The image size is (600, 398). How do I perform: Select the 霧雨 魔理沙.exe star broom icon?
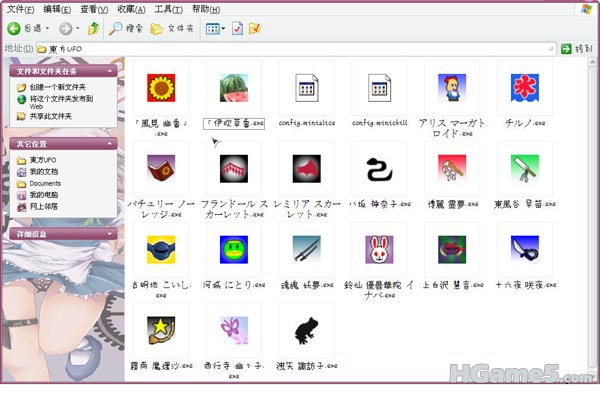click(x=161, y=330)
